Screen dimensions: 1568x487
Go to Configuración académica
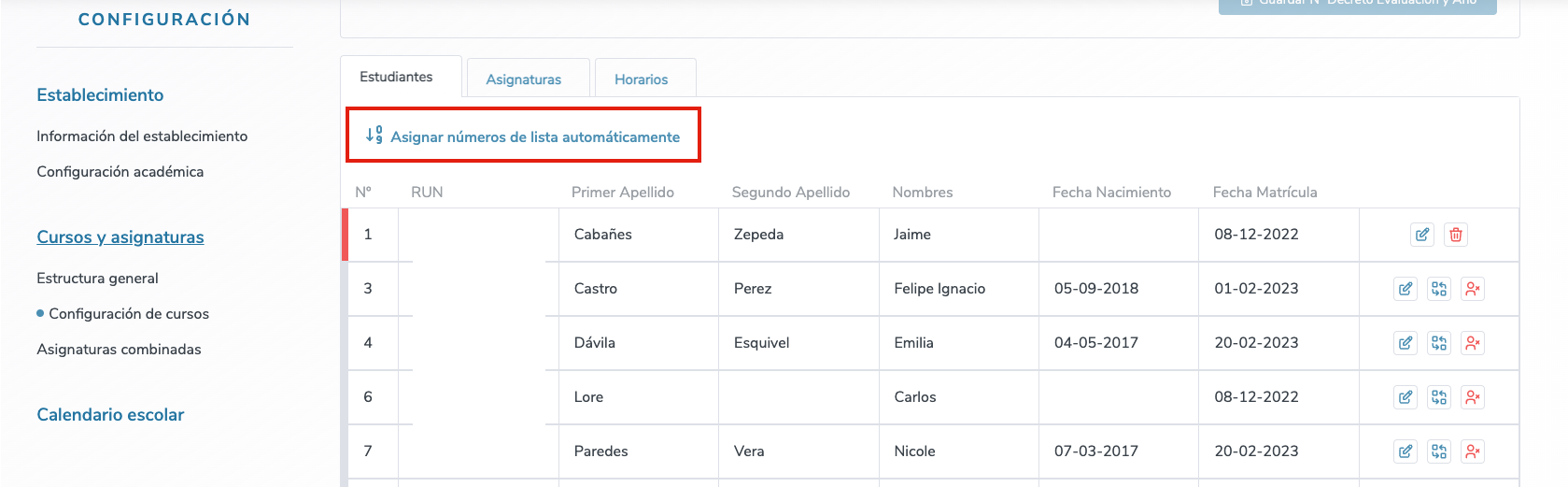(x=120, y=172)
